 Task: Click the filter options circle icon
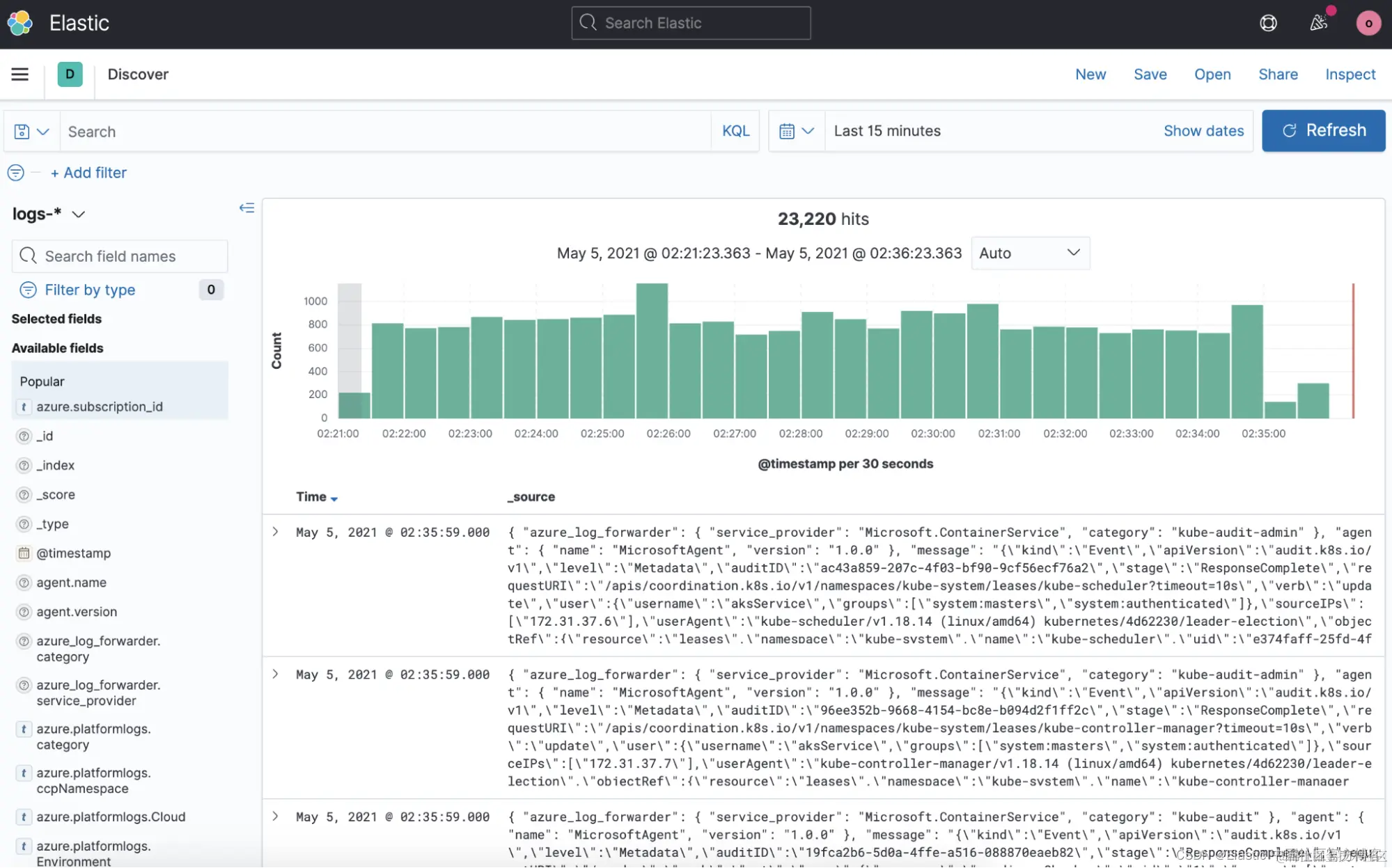point(15,173)
